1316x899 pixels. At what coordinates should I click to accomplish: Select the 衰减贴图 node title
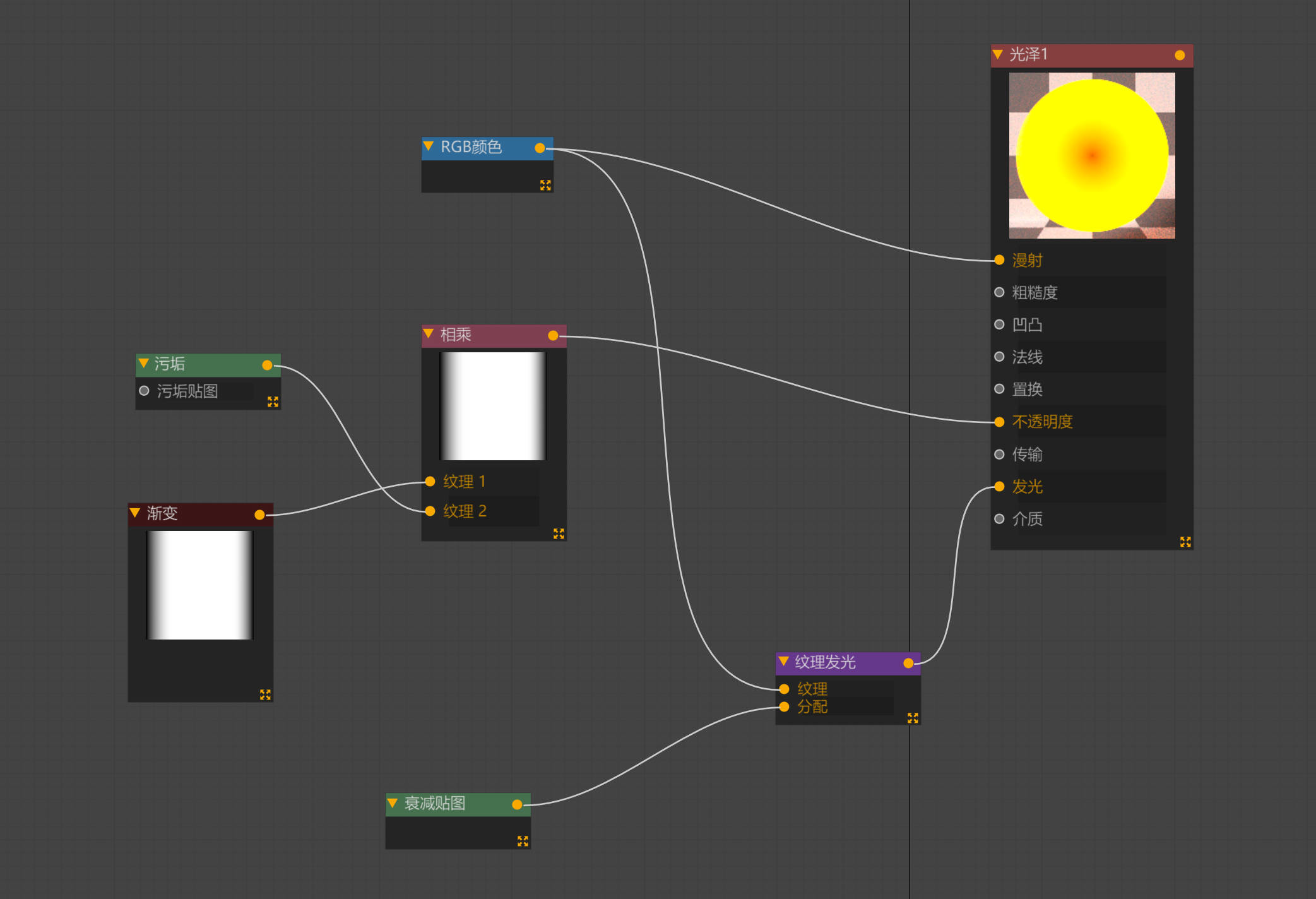(x=435, y=804)
